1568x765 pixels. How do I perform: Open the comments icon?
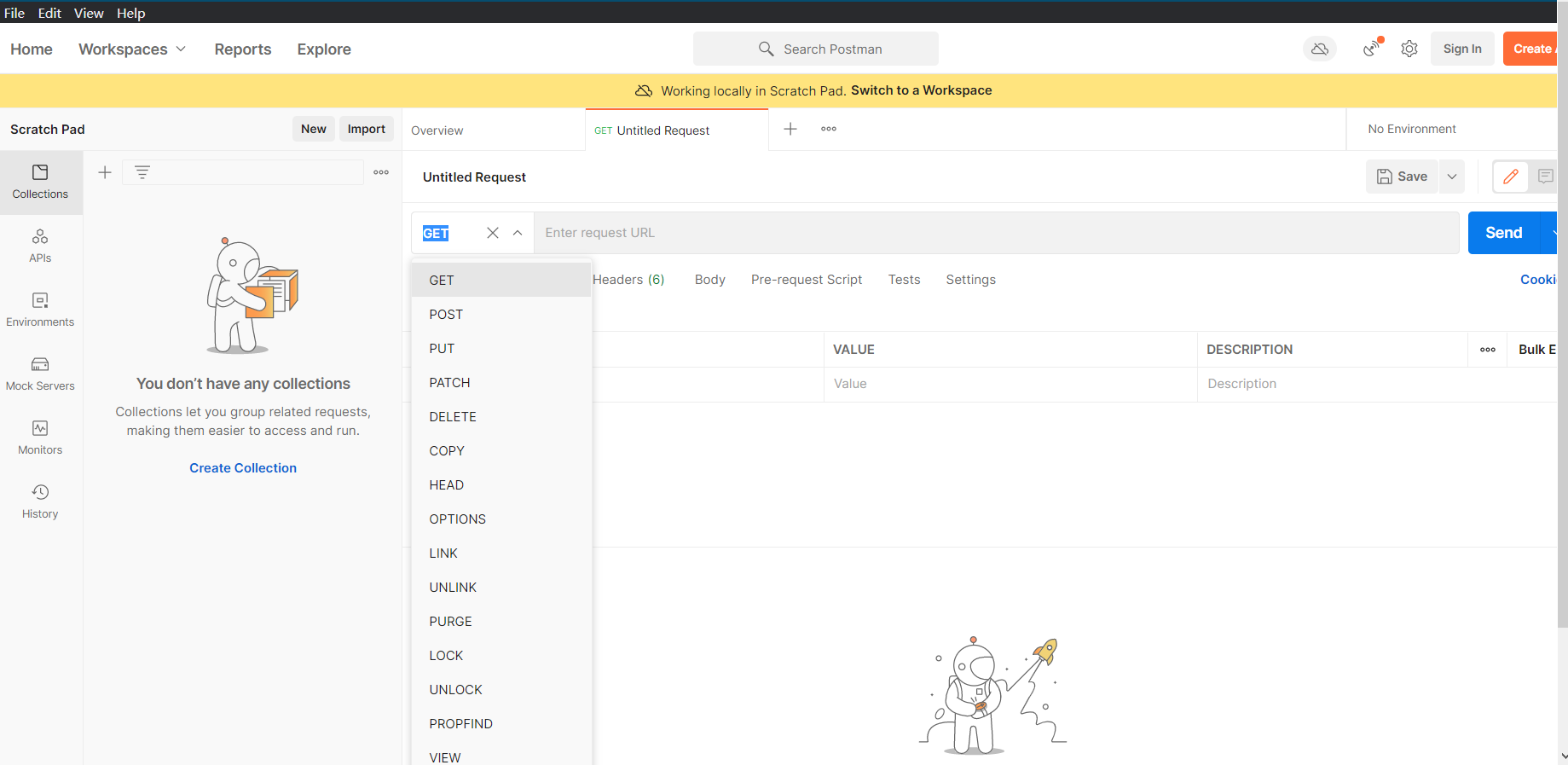tap(1545, 177)
